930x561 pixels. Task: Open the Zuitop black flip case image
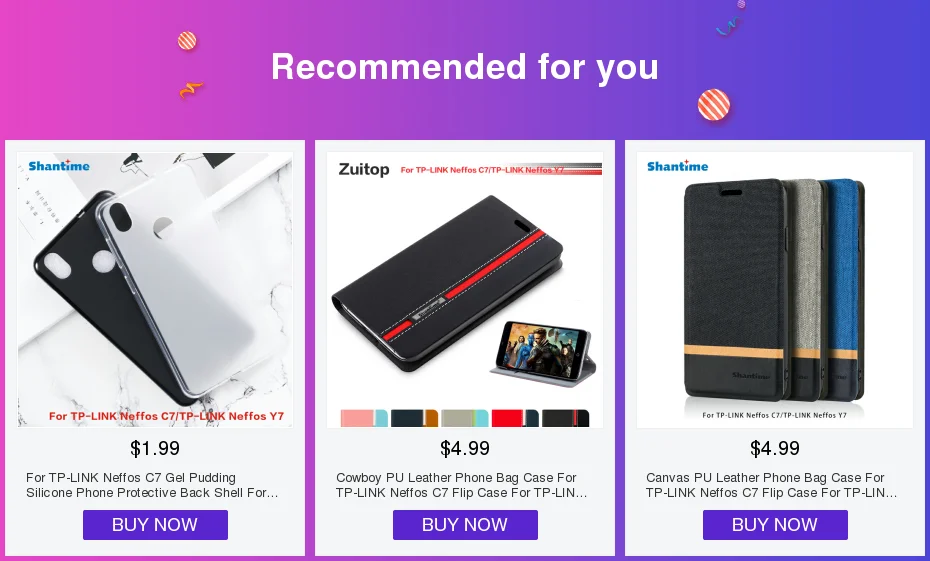tap(465, 289)
